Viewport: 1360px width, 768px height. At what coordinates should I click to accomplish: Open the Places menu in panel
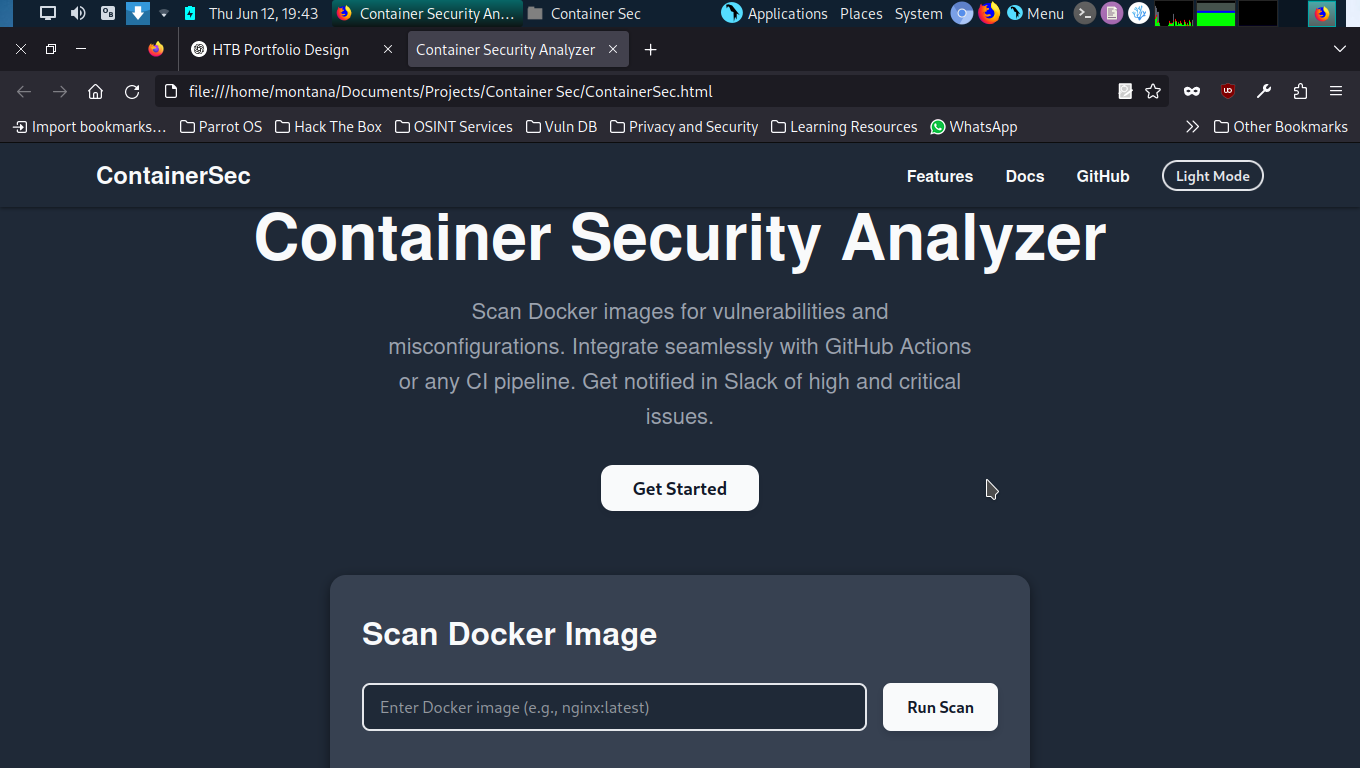pyautogui.click(x=861, y=13)
